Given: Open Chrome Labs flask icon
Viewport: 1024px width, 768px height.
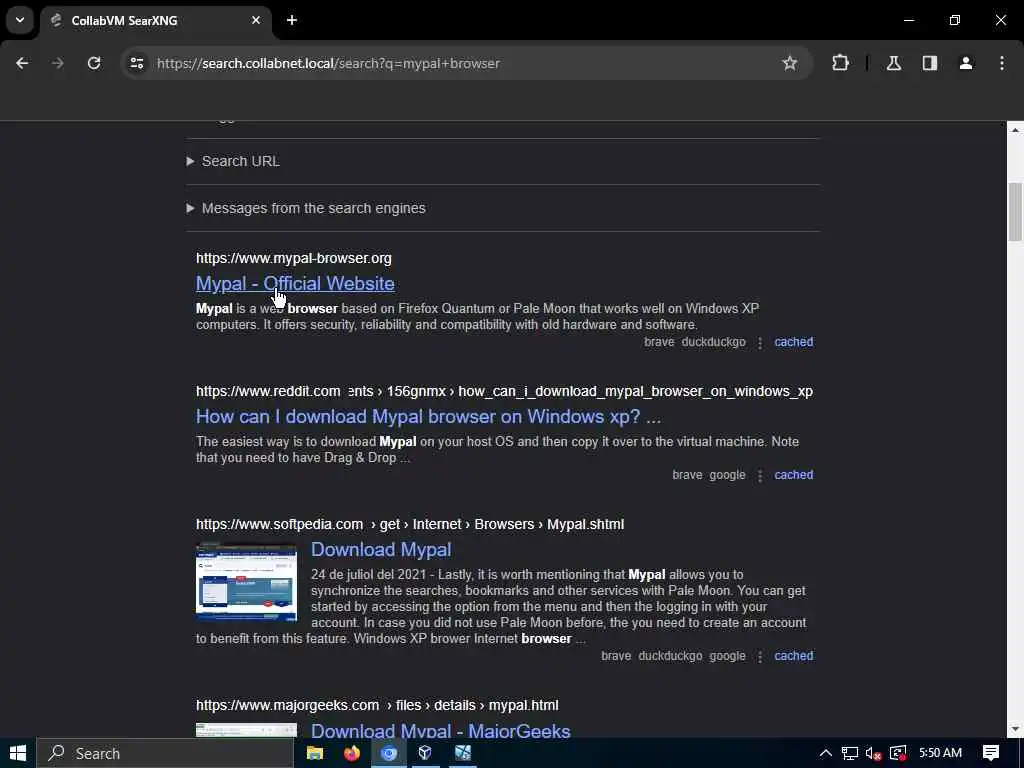Looking at the screenshot, I should 894,63.
